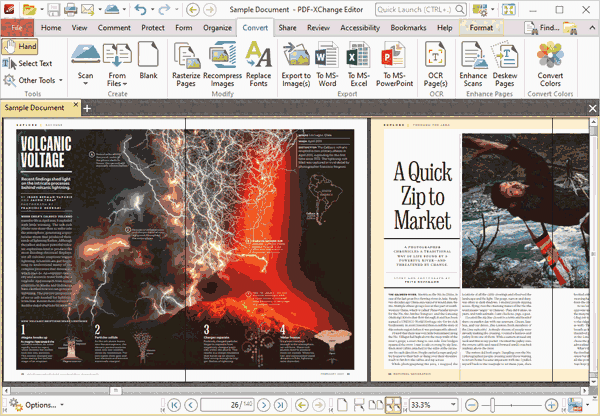The height and width of the screenshot is (416, 600).
Task: Open the Bookmarks ribbon tab
Action: [x=408, y=27]
